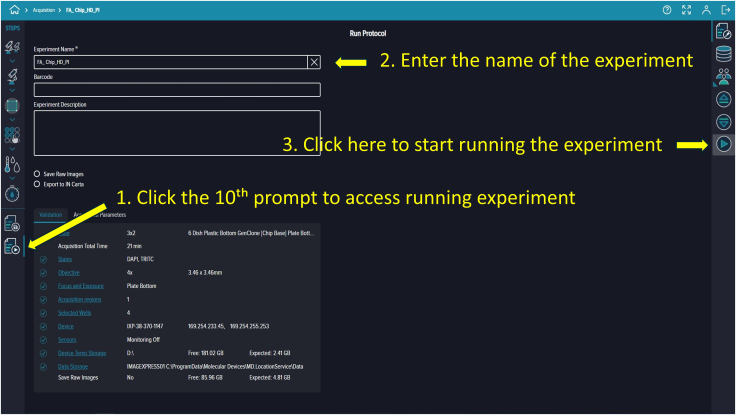
Task: Click the eject plate up arrow icon
Action: click(723, 99)
